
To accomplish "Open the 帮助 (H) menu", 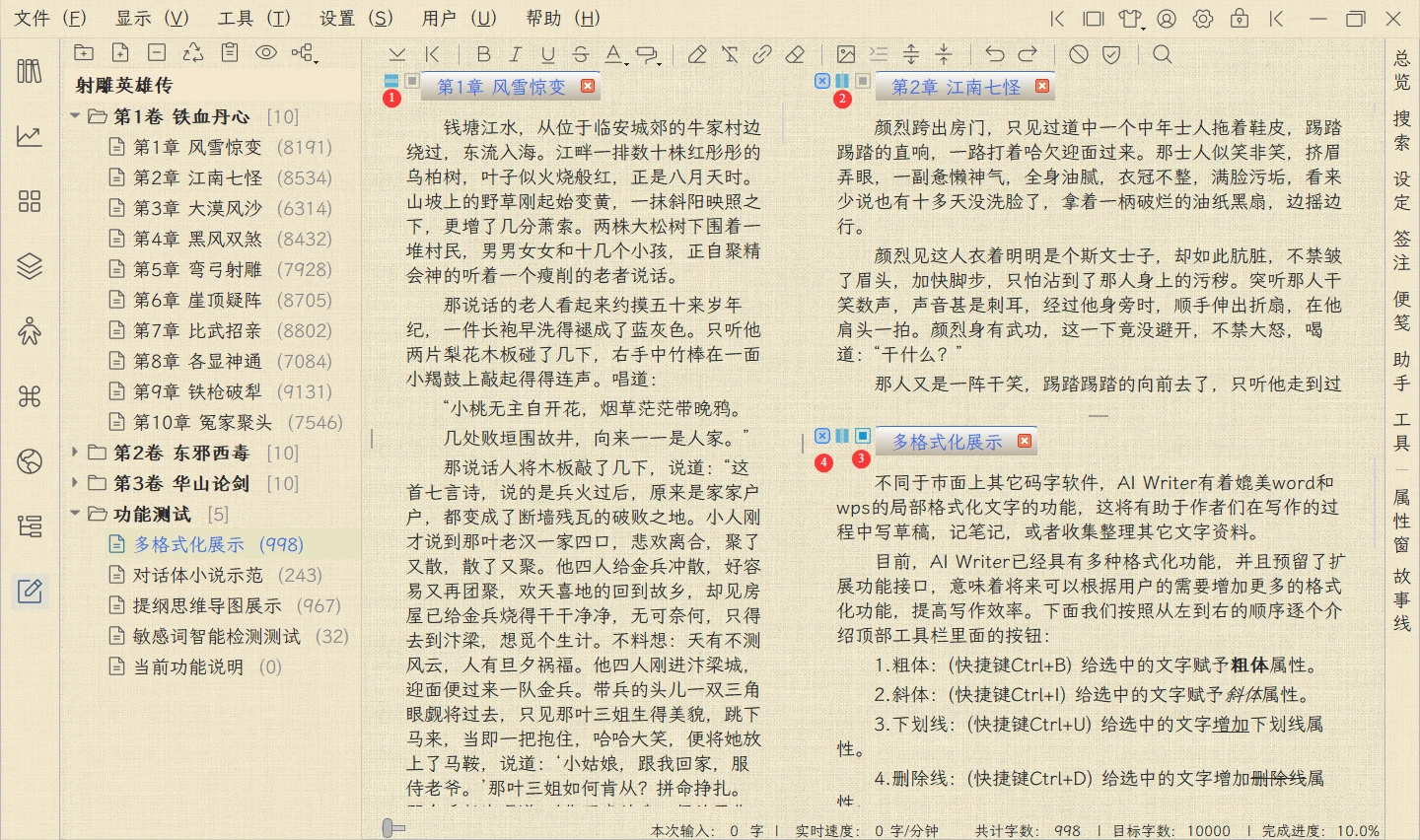I will [562, 18].
